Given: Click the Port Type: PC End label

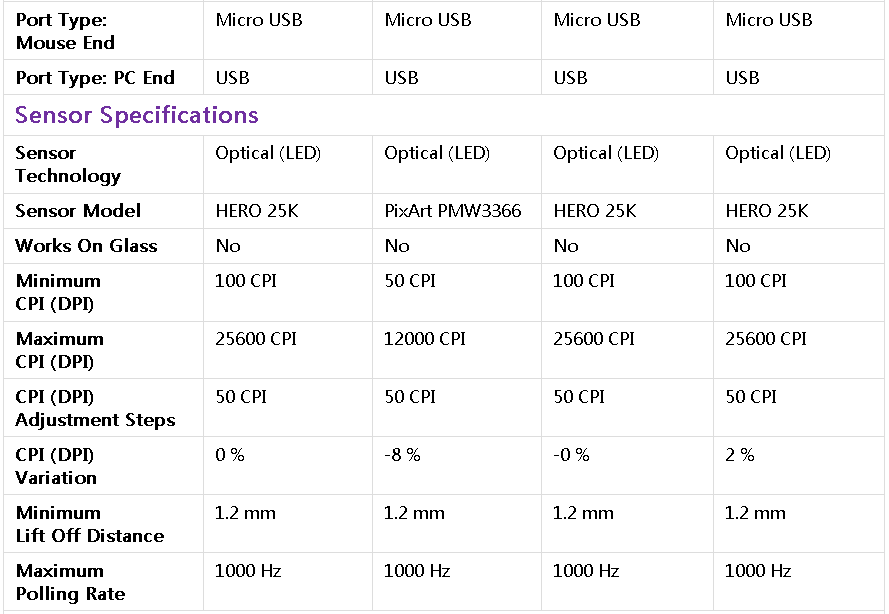Looking at the screenshot, I should 95,78.
